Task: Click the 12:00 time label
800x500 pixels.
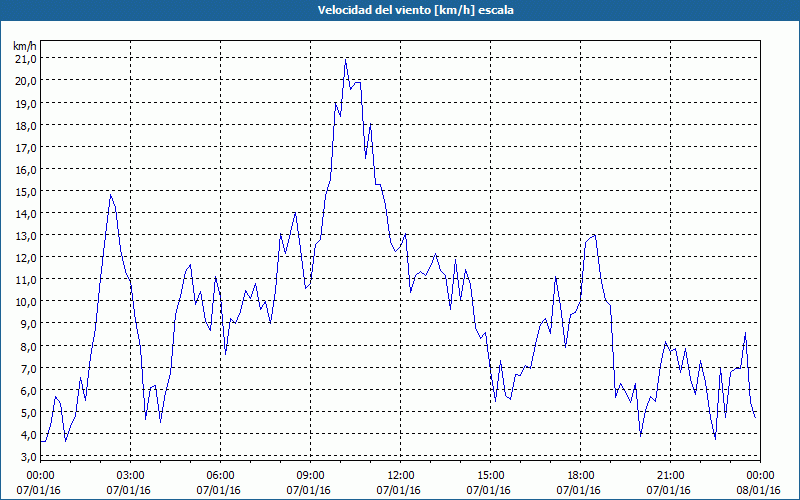Action: 401,476
